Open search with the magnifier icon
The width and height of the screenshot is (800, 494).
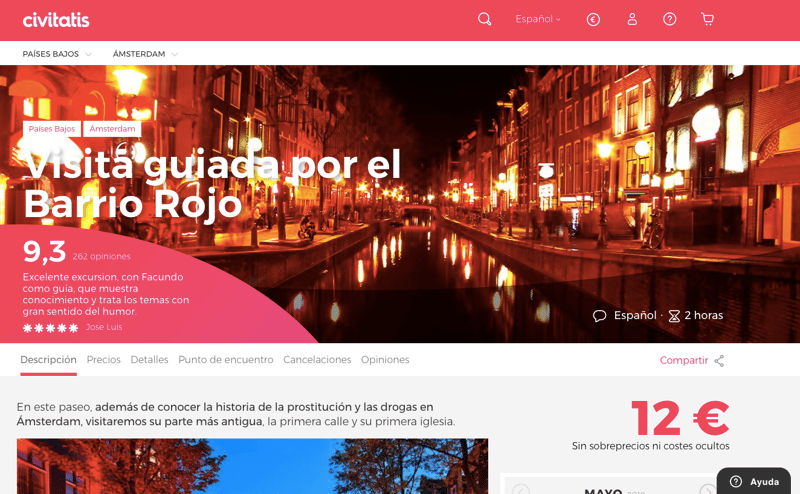click(x=484, y=19)
